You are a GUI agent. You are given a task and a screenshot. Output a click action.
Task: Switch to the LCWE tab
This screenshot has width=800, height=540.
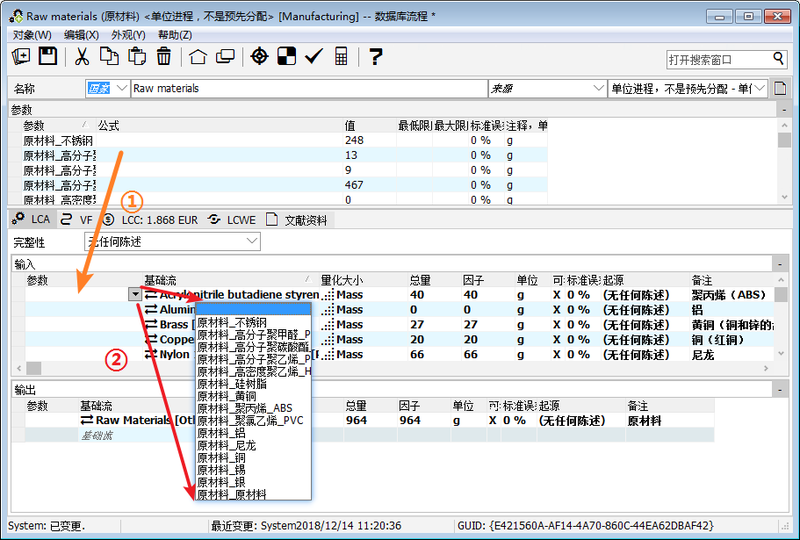[231, 219]
